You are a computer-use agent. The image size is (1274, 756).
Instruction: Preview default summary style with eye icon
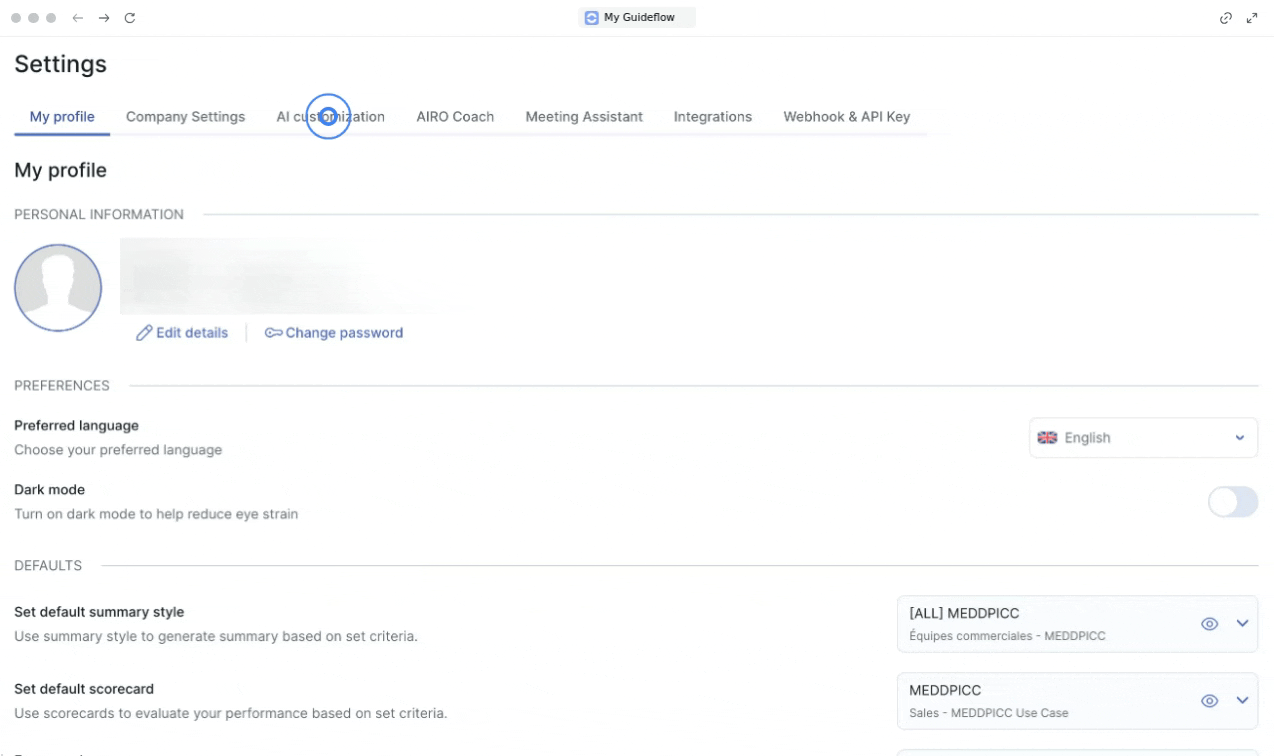[x=1209, y=624]
